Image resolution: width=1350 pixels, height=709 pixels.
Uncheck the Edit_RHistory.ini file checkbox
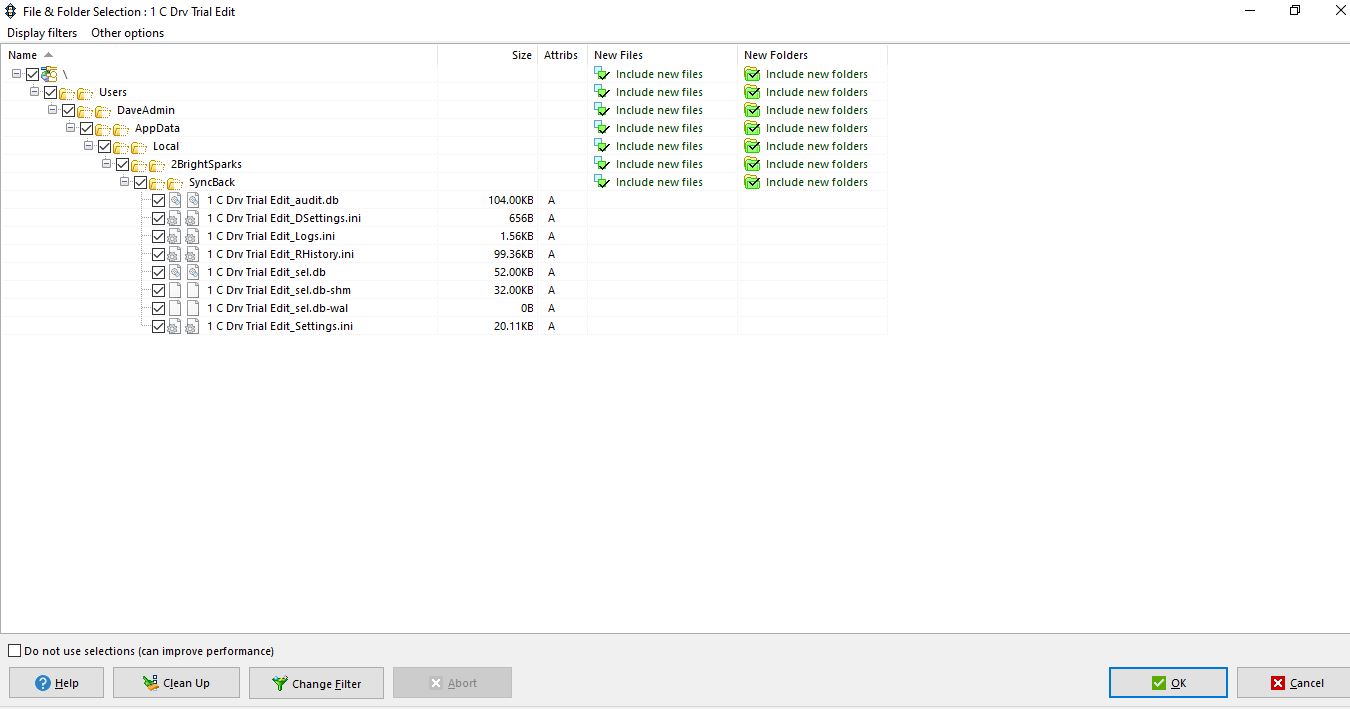coord(159,254)
